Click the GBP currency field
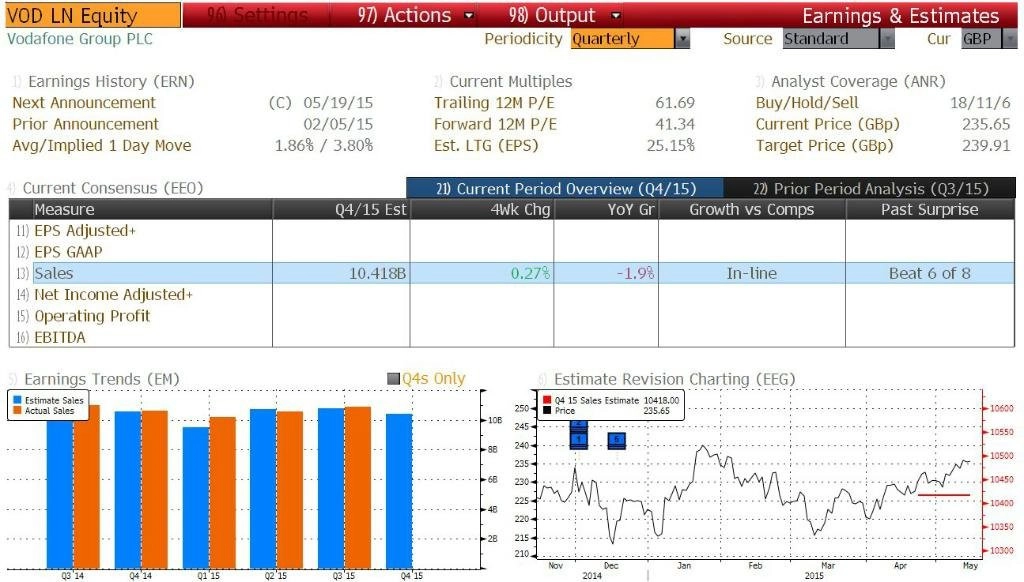This screenshot has height=582, width=1024. (x=981, y=39)
